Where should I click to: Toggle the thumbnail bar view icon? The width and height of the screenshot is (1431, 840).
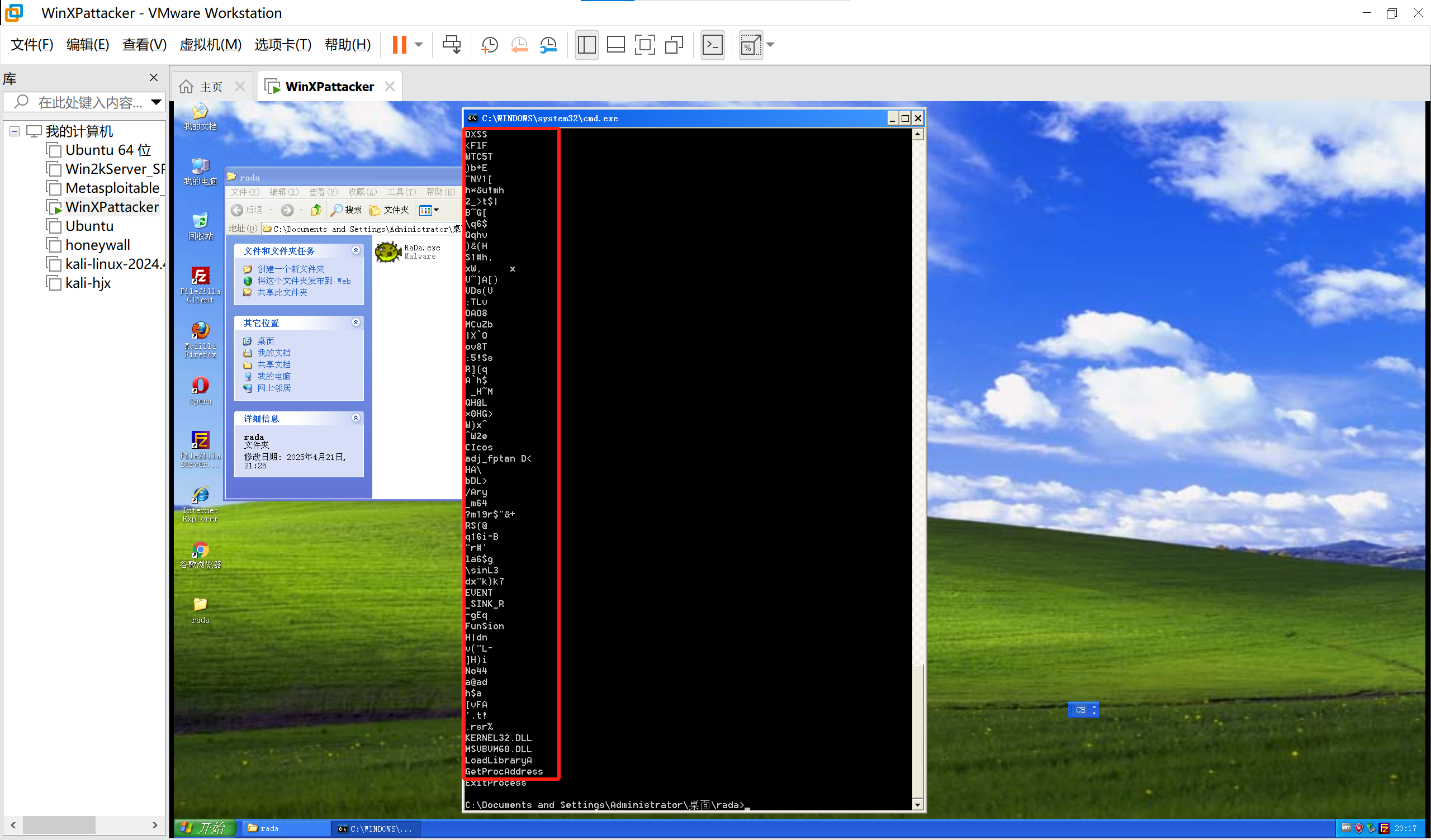[615, 45]
